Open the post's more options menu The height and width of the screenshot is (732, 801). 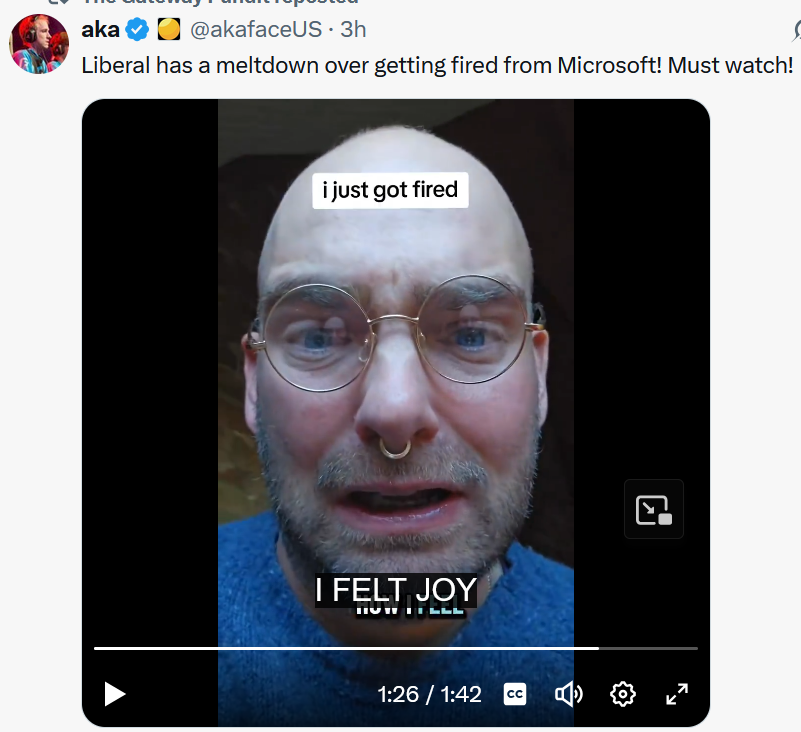point(797,30)
